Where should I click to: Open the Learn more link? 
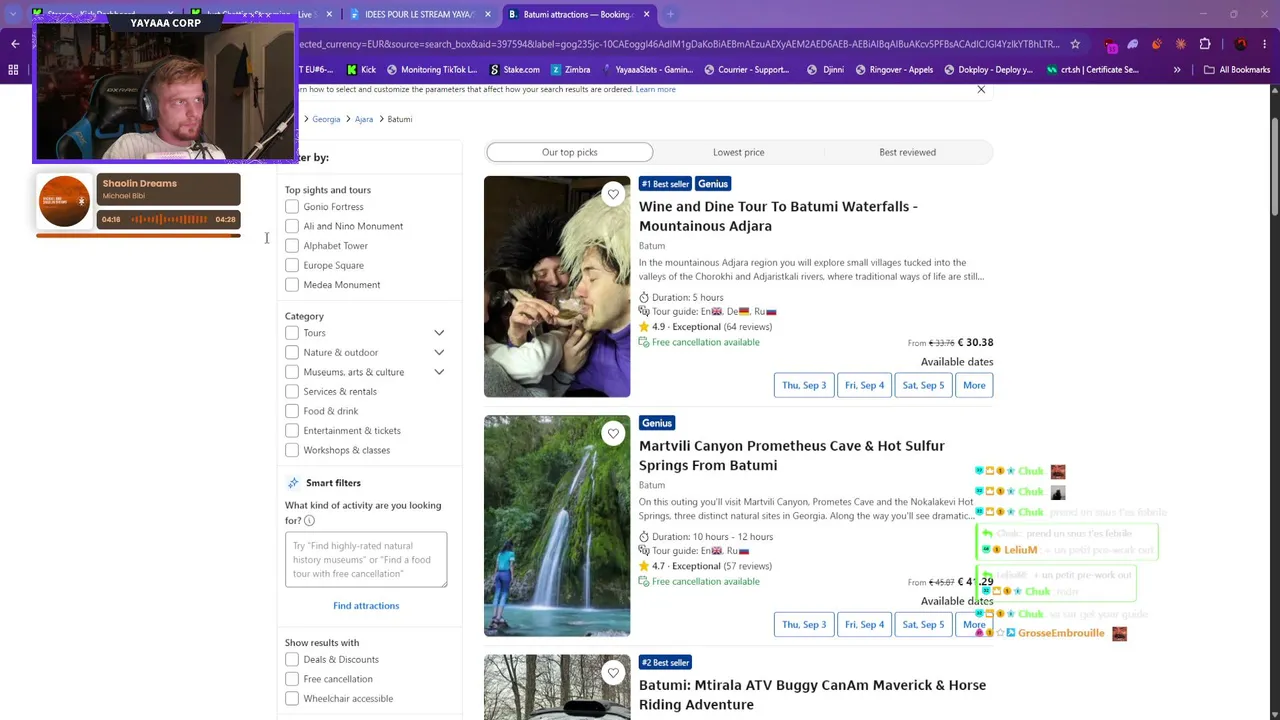pyautogui.click(x=656, y=89)
